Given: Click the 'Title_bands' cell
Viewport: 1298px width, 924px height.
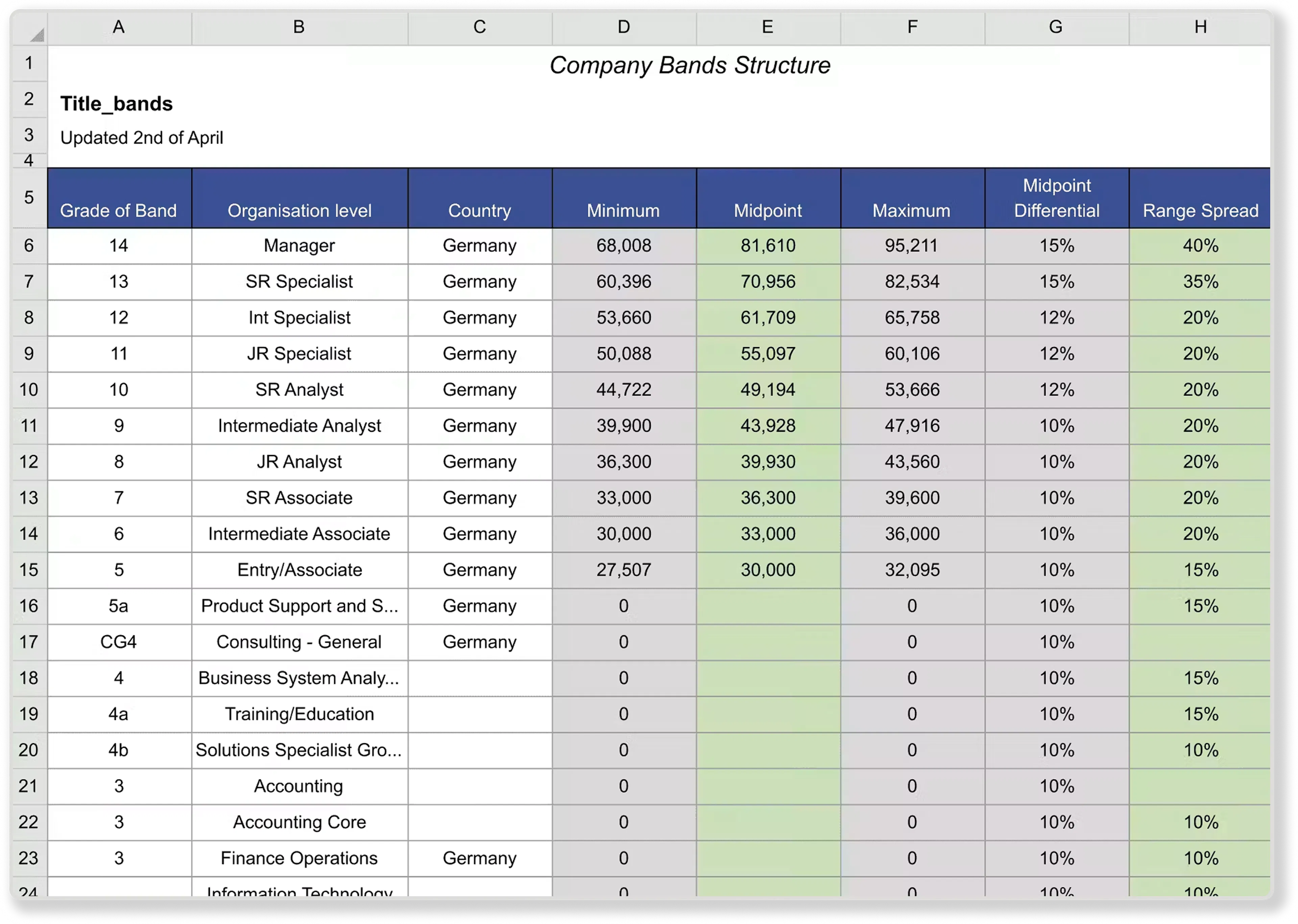Looking at the screenshot, I should click(117, 103).
